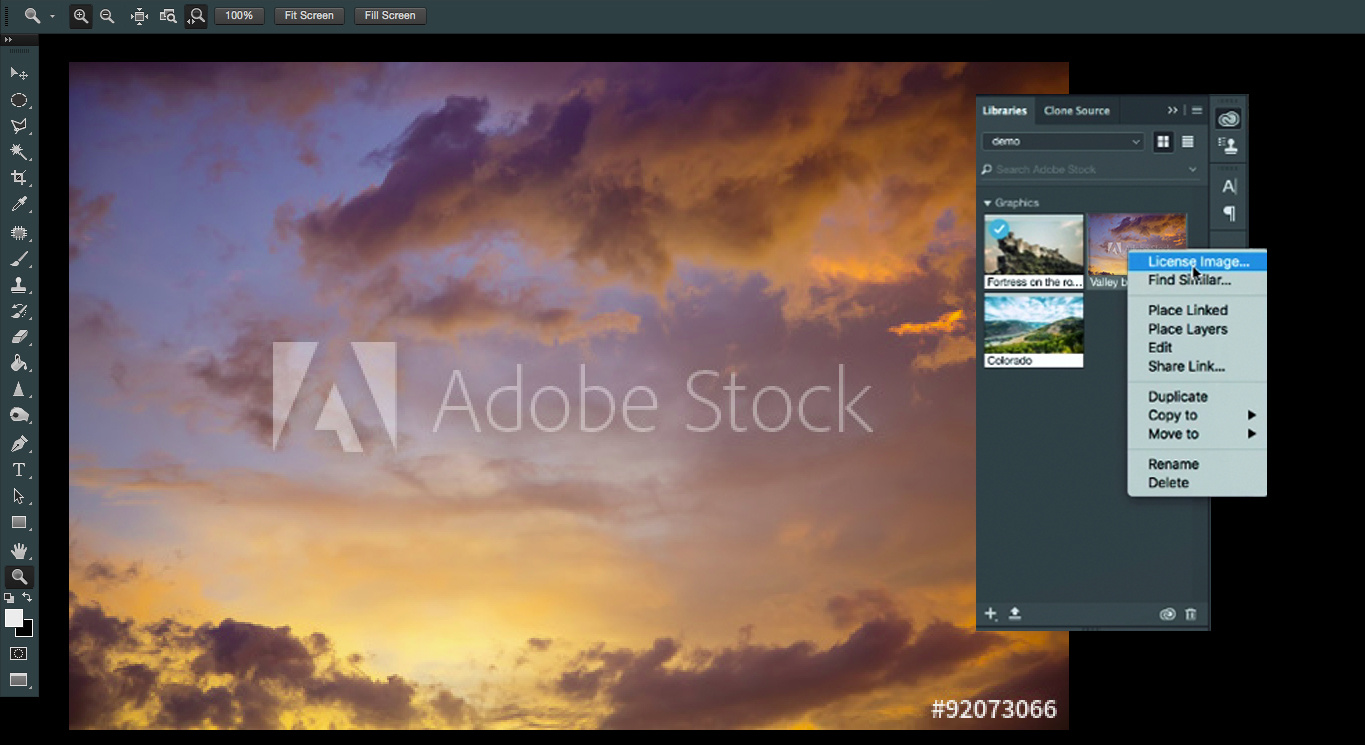Screen dimensions: 1365x745
Task: Select the Spot Healing Brush tool
Action: coord(18,233)
